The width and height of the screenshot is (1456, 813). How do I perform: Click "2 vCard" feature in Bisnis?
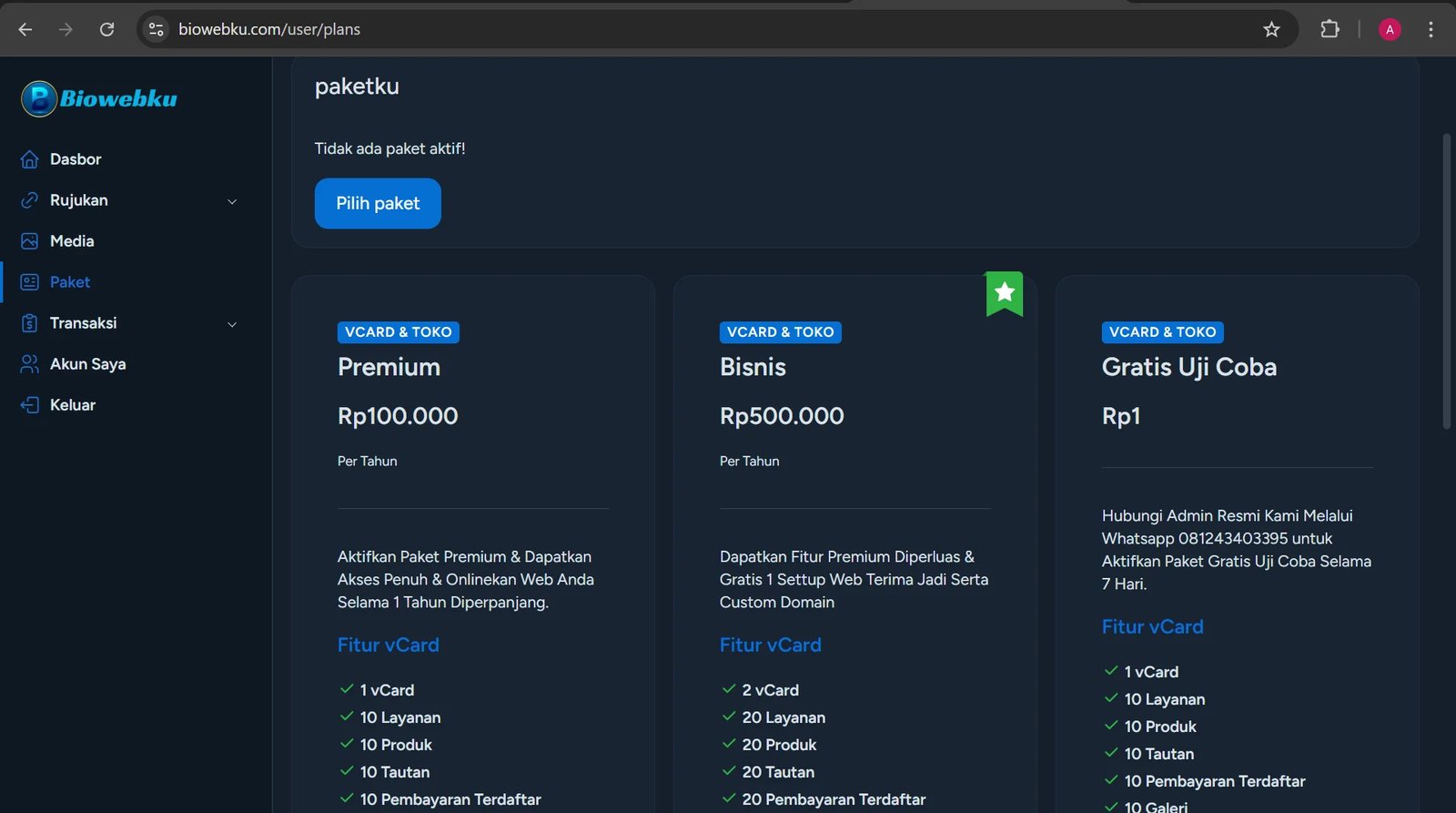[771, 690]
